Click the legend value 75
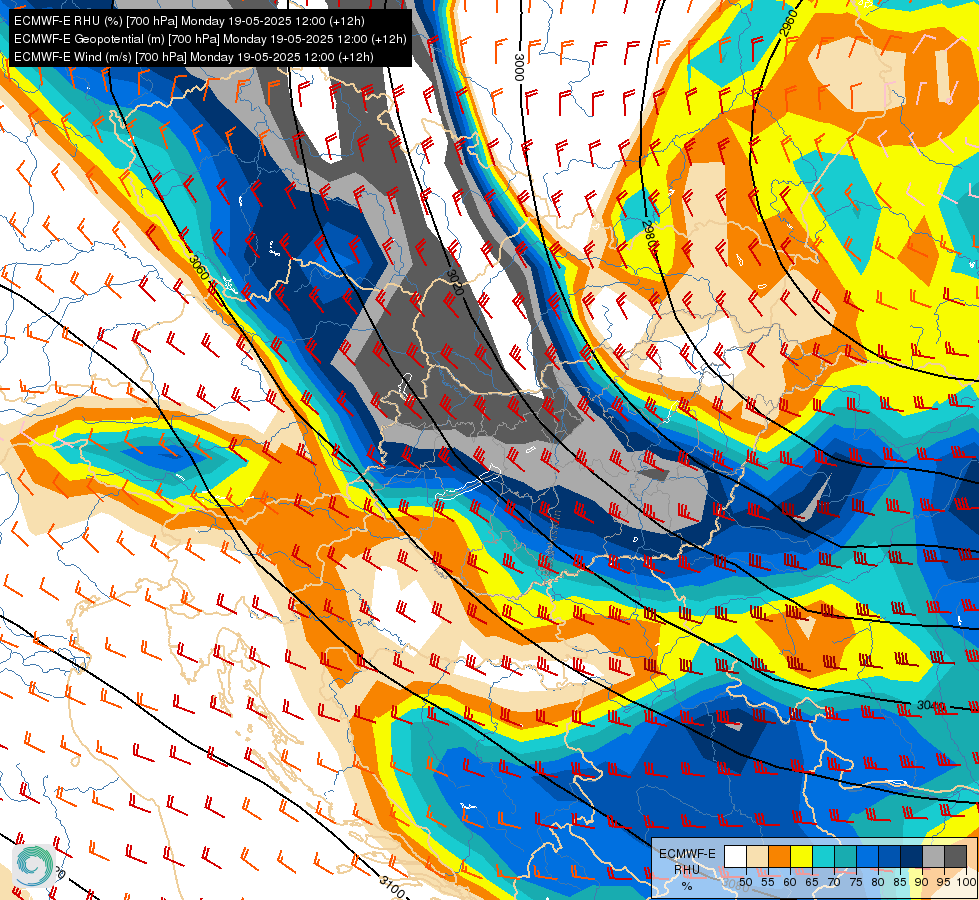 [x=856, y=882]
